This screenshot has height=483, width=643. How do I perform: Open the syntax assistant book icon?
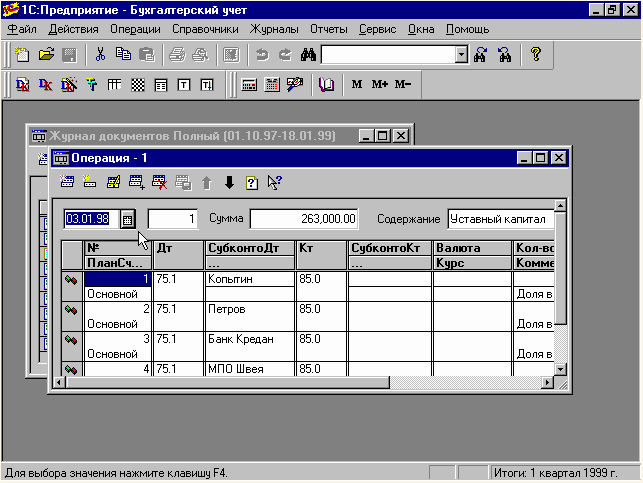tap(326, 85)
